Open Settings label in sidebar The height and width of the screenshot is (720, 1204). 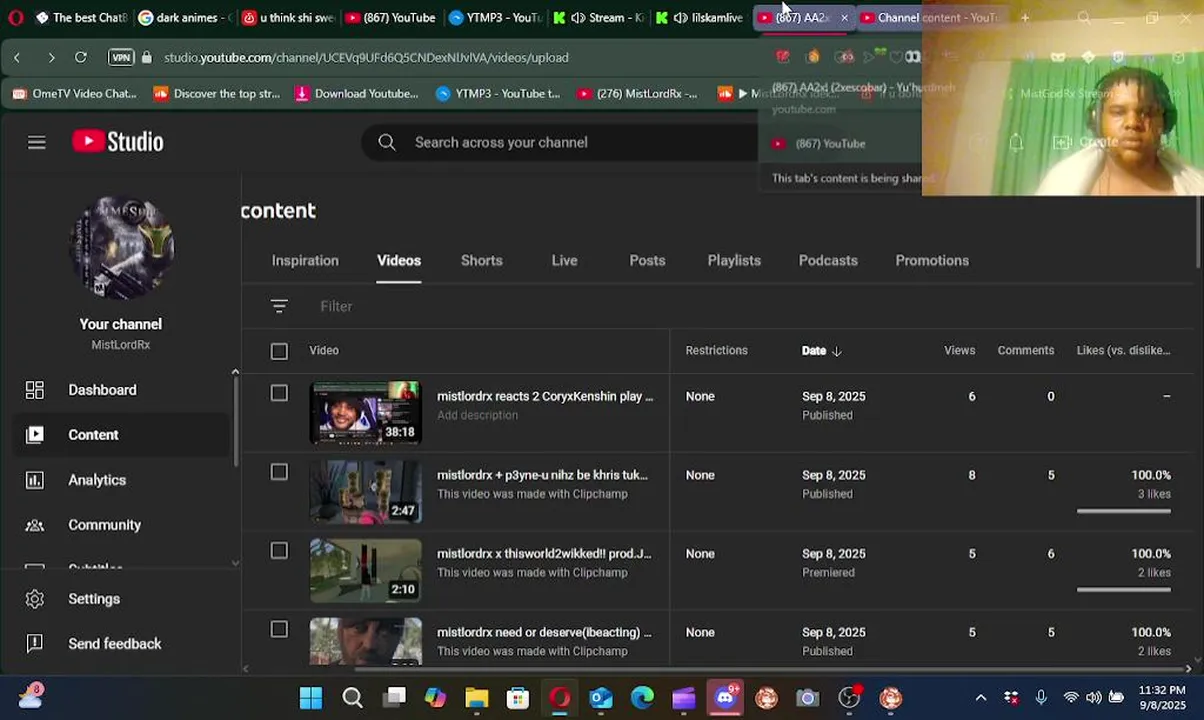click(x=94, y=599)
